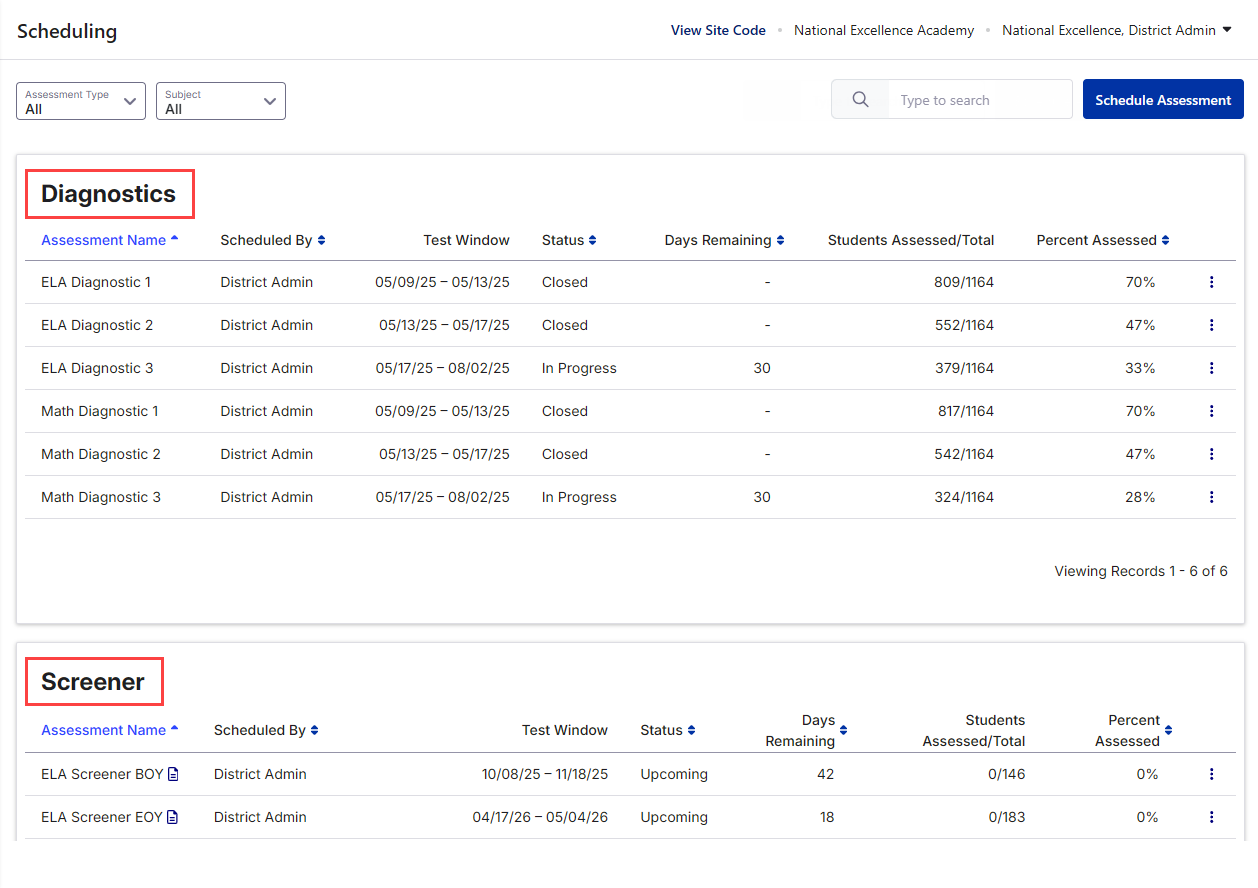
Task: Open kebab menu for ELA Screener EOY
Action: pyautogui.click(x=1211, y=817)
